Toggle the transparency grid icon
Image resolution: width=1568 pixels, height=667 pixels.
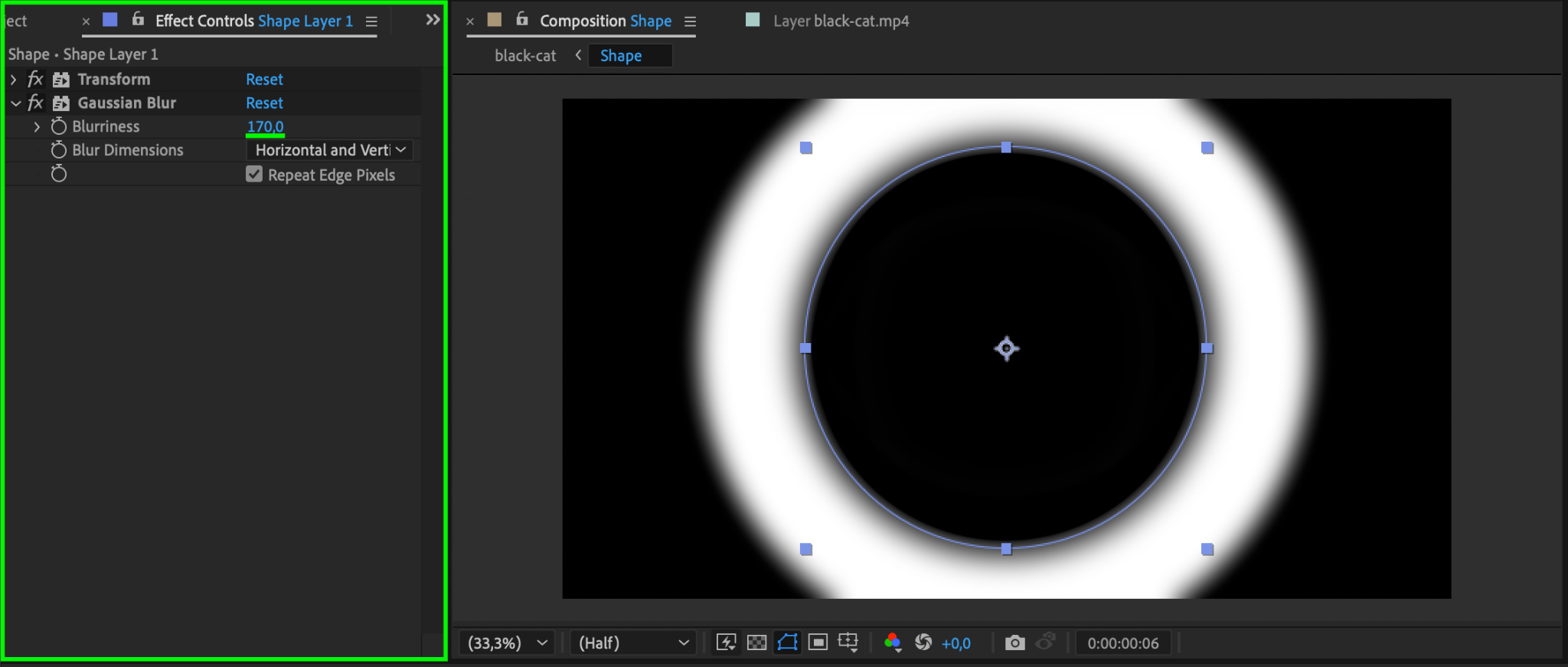click(756, 642)
